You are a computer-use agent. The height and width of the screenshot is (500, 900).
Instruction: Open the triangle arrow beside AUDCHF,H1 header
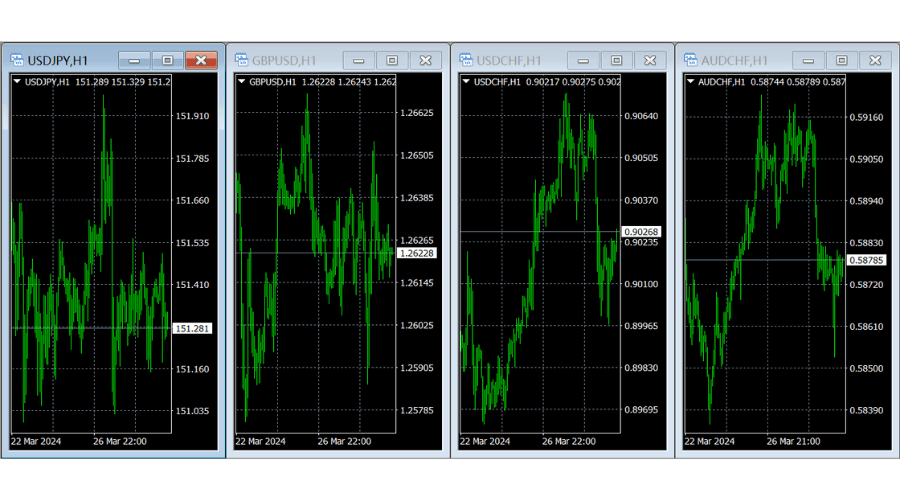(x=690, y=82)
